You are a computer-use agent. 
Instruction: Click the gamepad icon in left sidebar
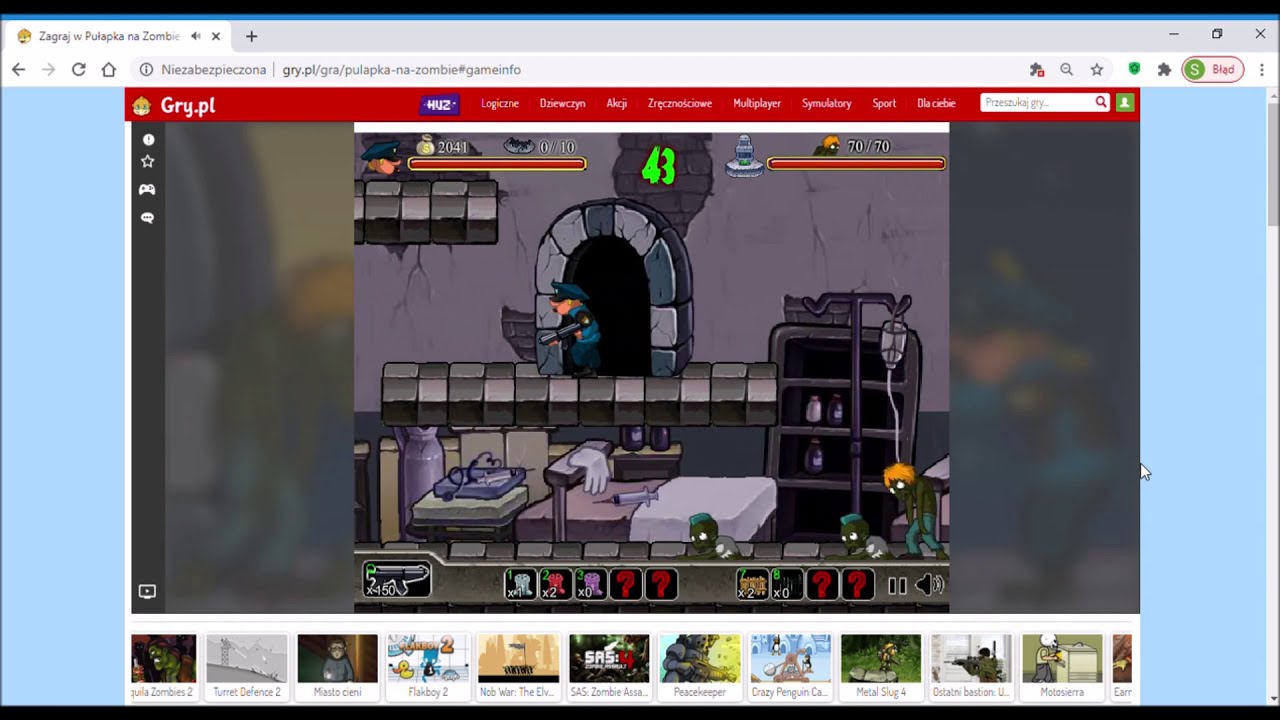point(147,189)
